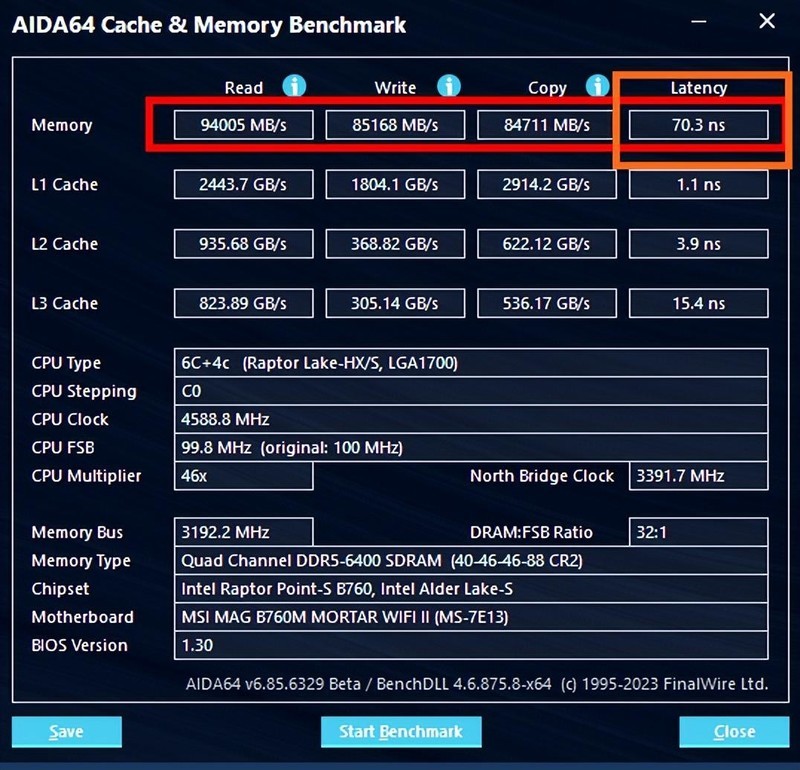Open the Write column info icon
Screen dimensions: 800x770
[x=448, y=87]
